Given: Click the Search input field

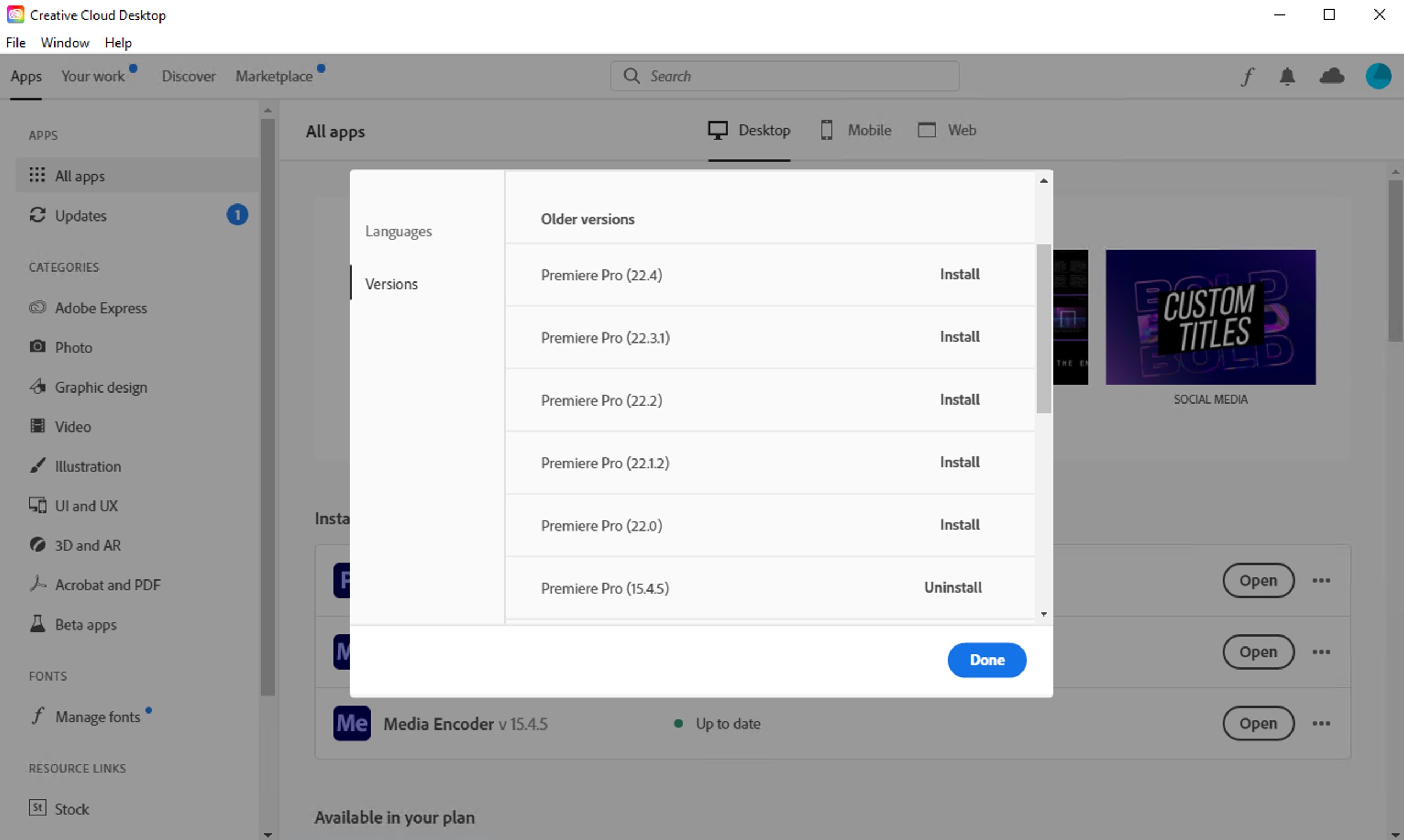Looking at the screenshot, I should (785, 76).
